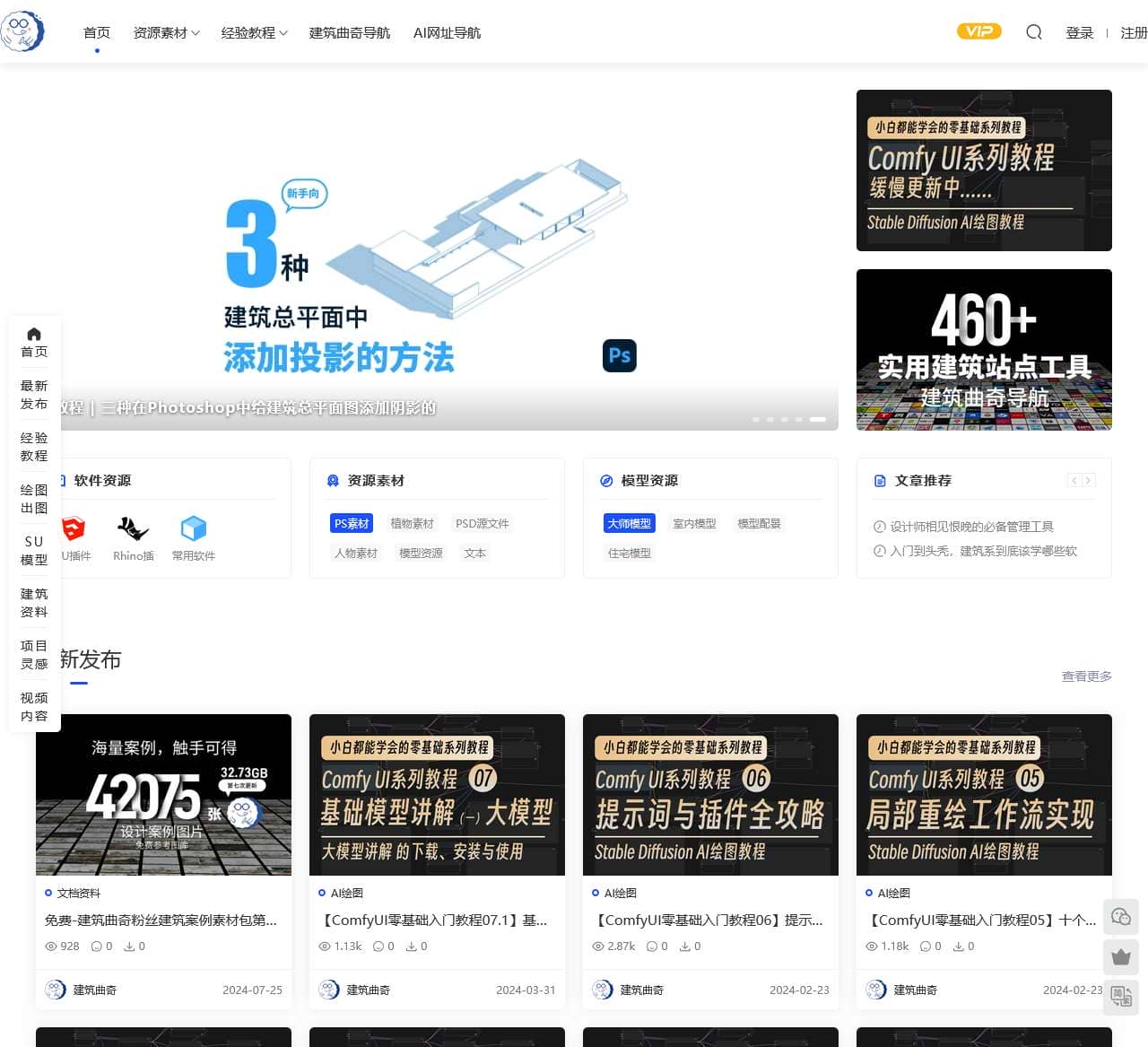Click the icon beside 模型资源 section heading
The height and width of the screenshot is (1047, 1148).
[x=606, y=481]
